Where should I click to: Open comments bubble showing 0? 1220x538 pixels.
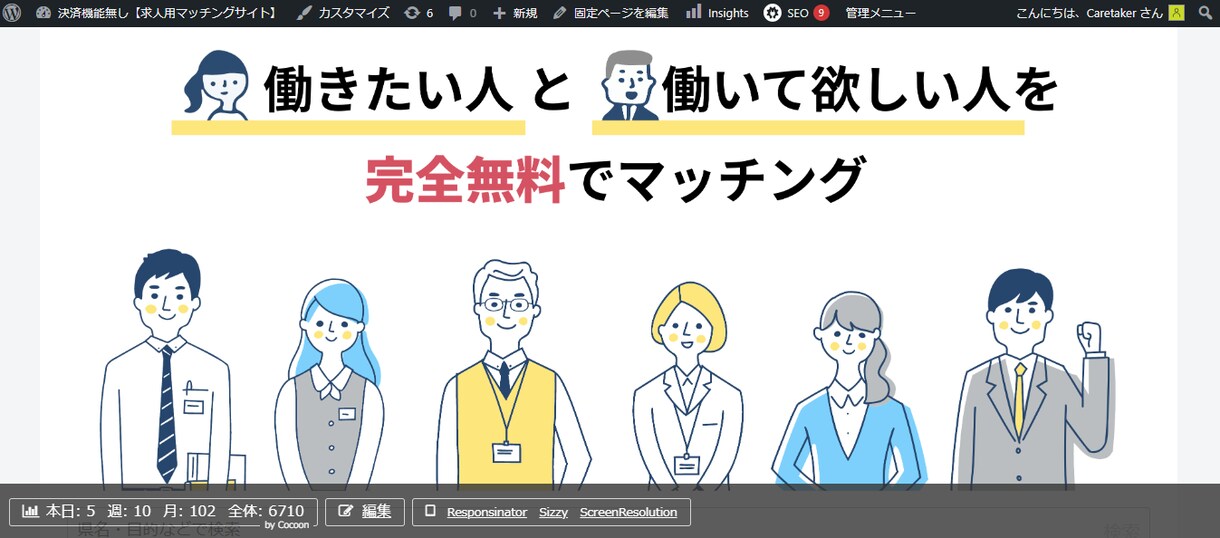462,13
